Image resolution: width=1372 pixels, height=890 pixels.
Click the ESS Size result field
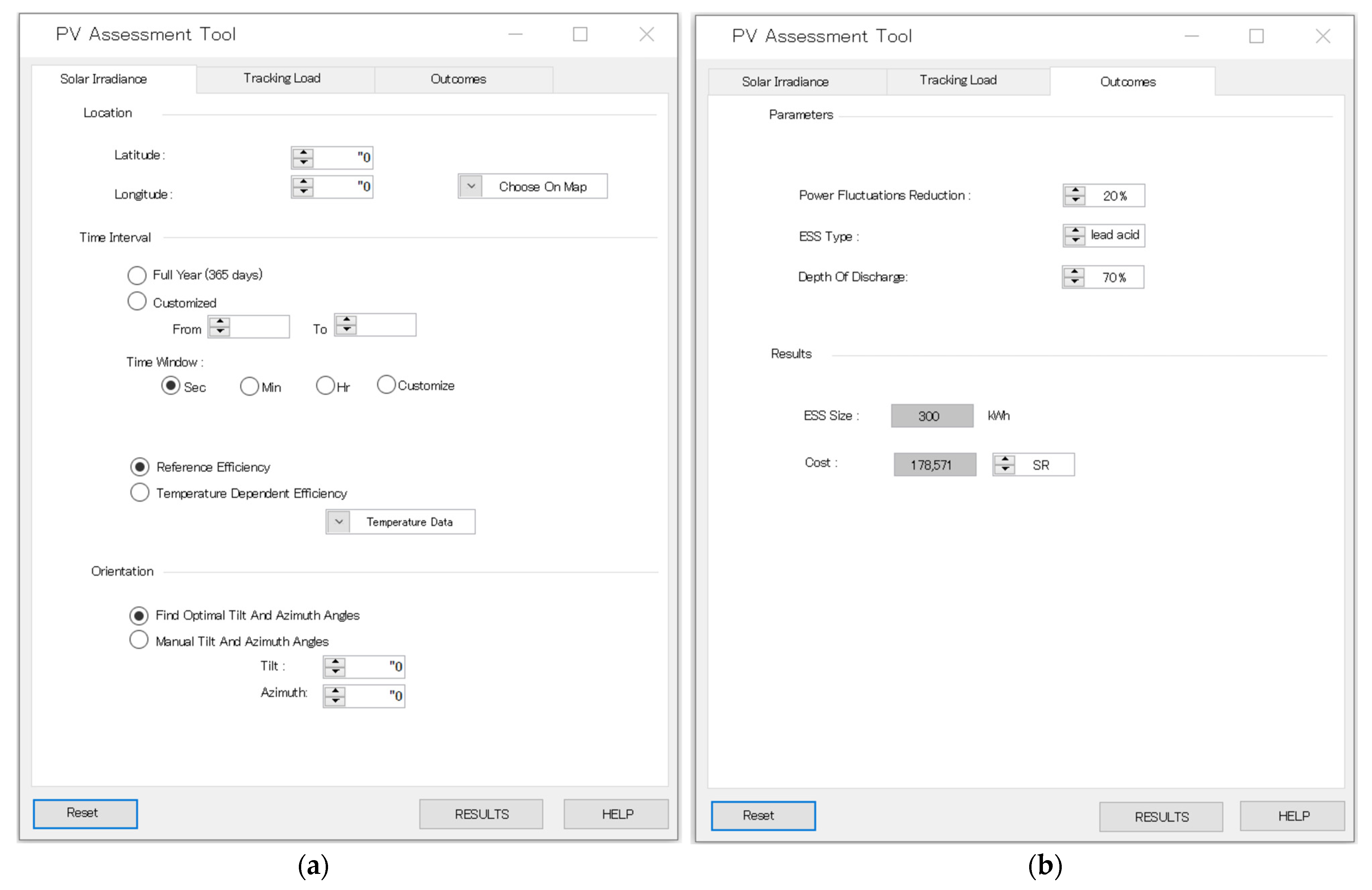pos(931,416)
